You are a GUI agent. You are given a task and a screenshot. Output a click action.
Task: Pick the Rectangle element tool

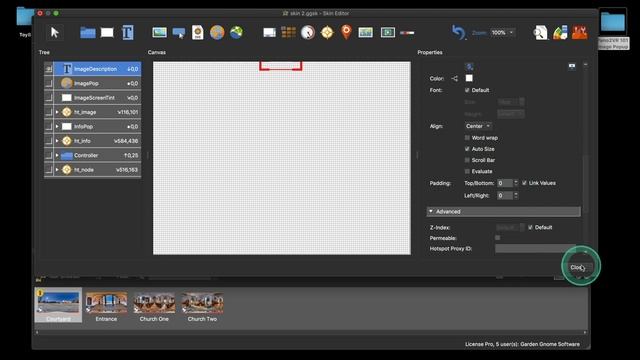107,32
